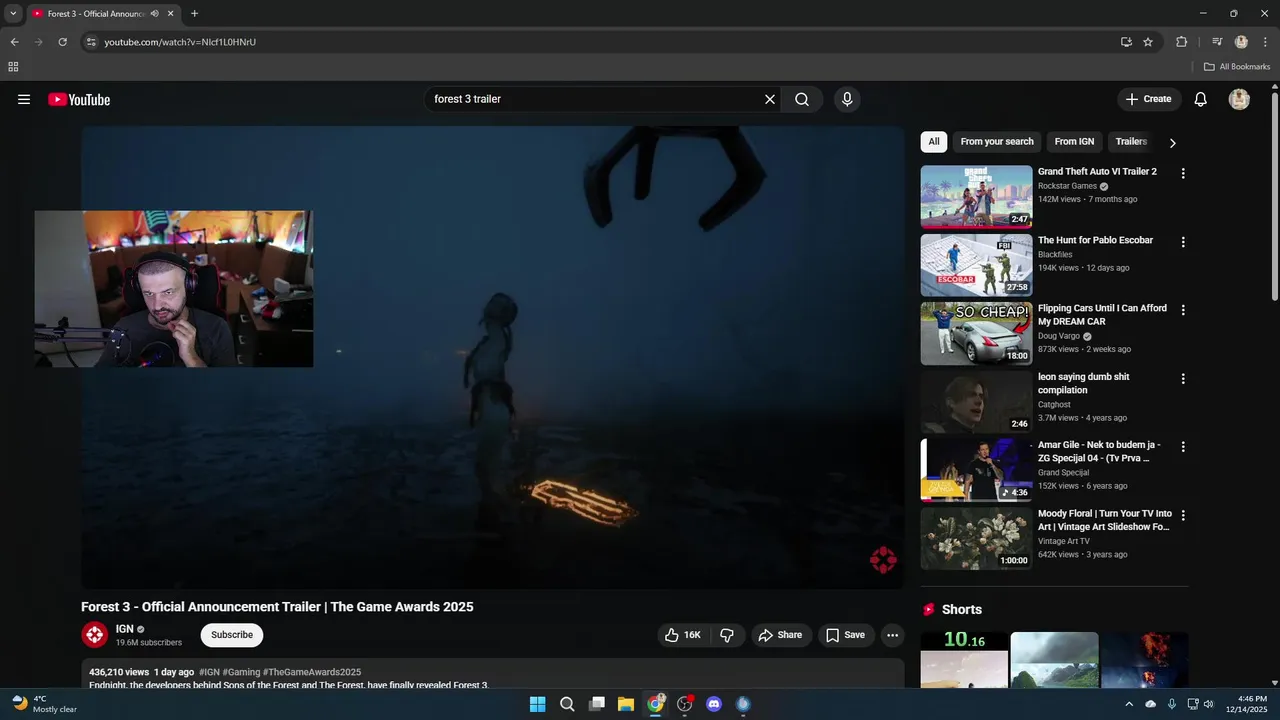This screenshot has height=720, width=1280.
Task: Reload the page
Action: (x=62, y=42)
